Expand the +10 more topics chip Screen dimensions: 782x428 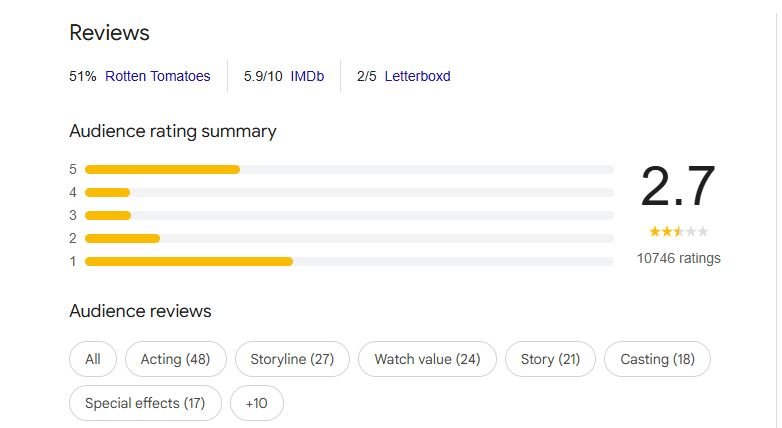point(256,403)
